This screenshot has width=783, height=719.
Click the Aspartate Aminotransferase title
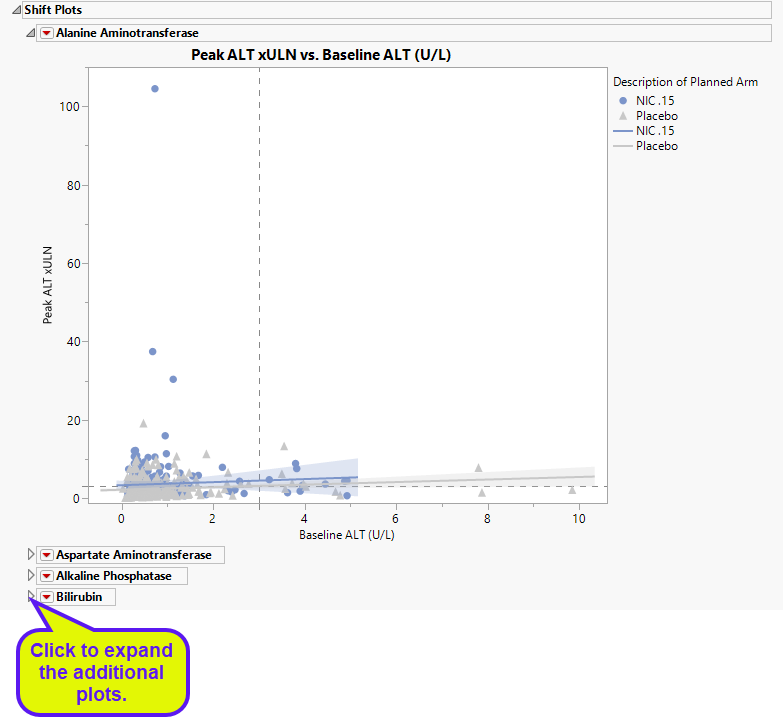134,555
